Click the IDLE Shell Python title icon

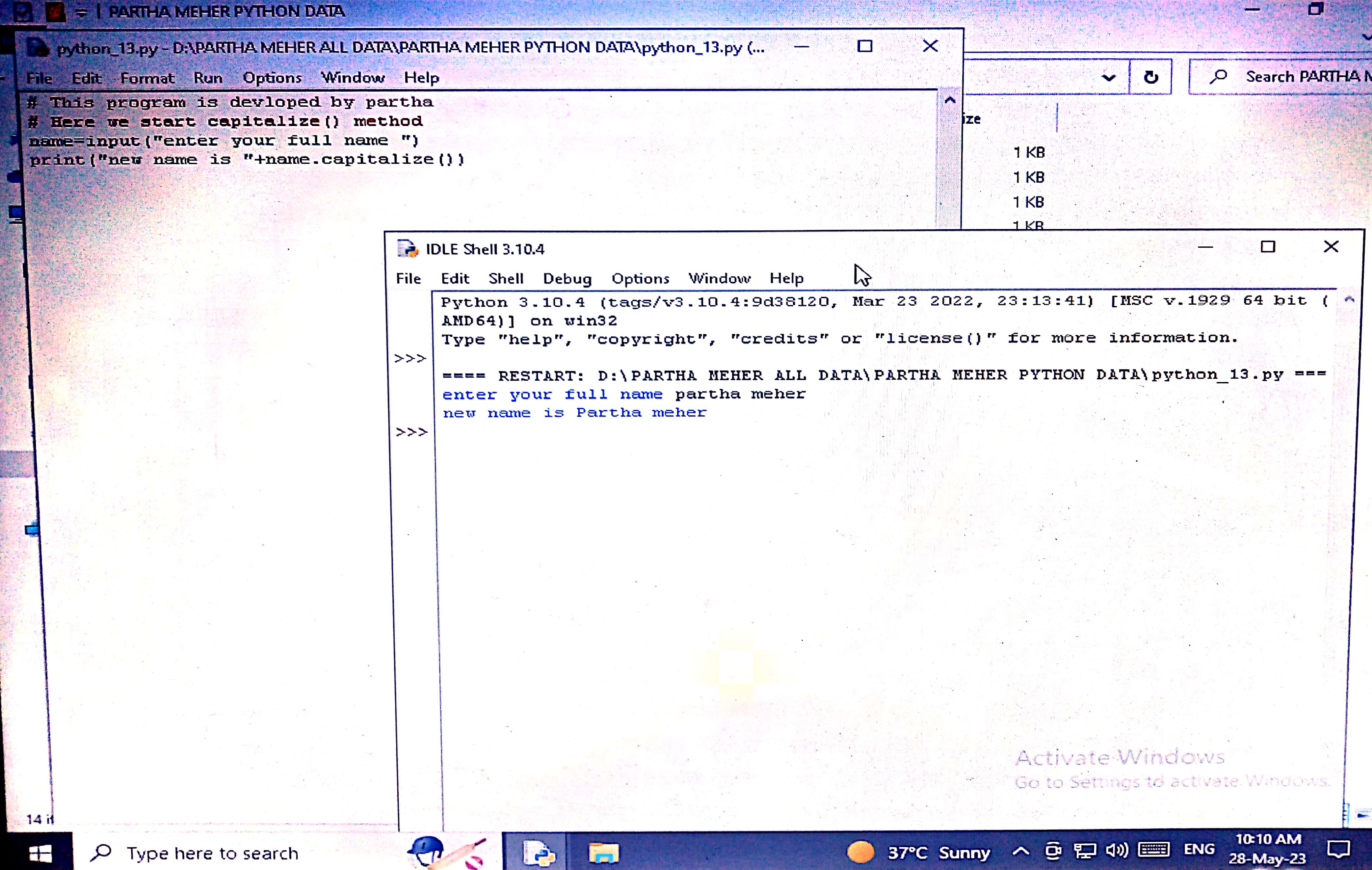point(408,249)
